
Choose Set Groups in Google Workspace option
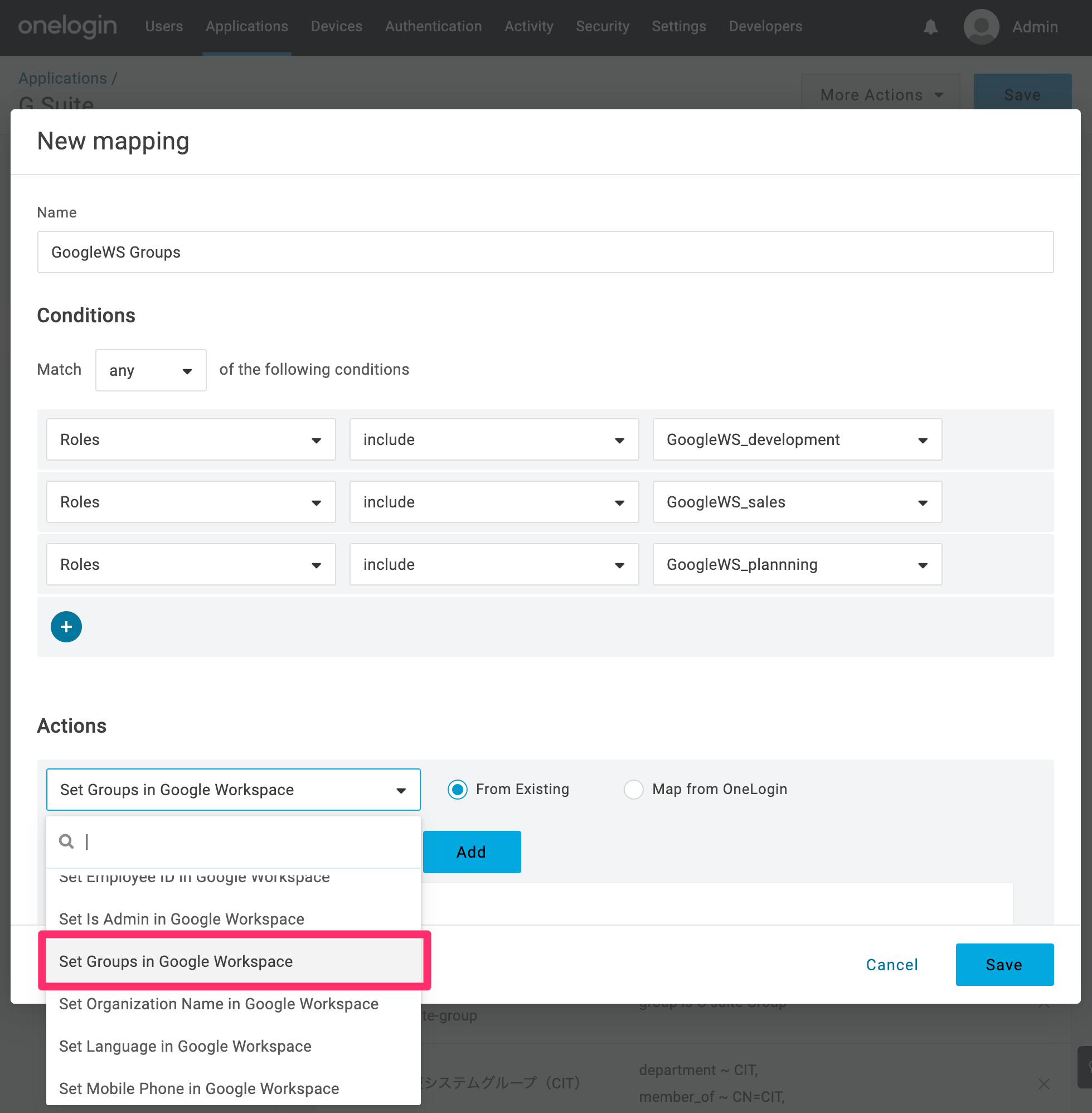pos(234,961)
